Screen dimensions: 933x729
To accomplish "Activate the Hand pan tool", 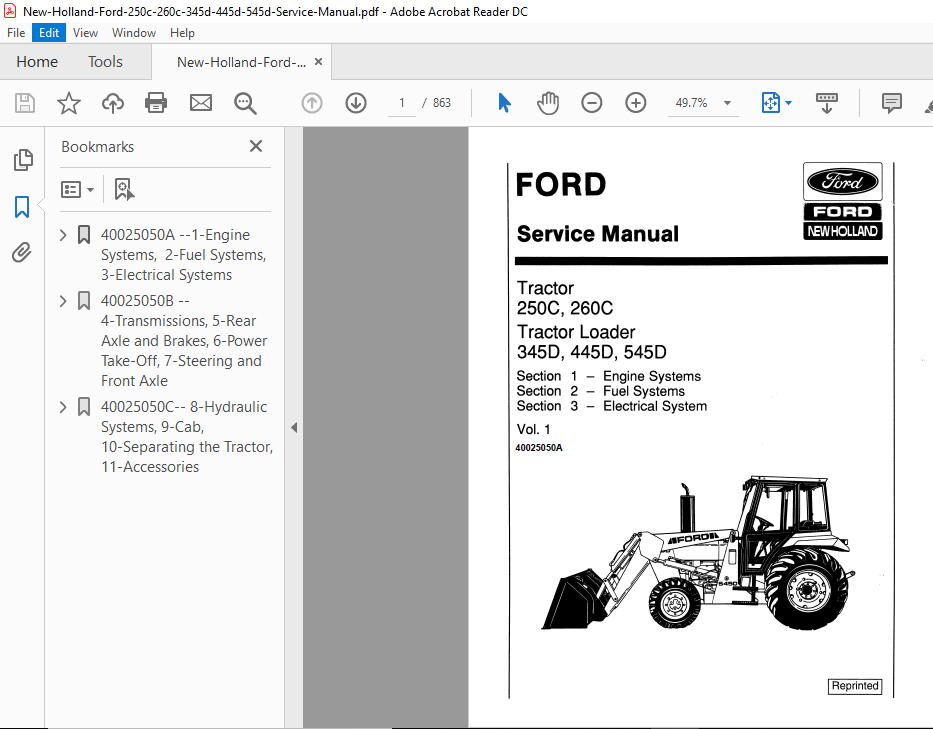I will [x=547, y=103].
